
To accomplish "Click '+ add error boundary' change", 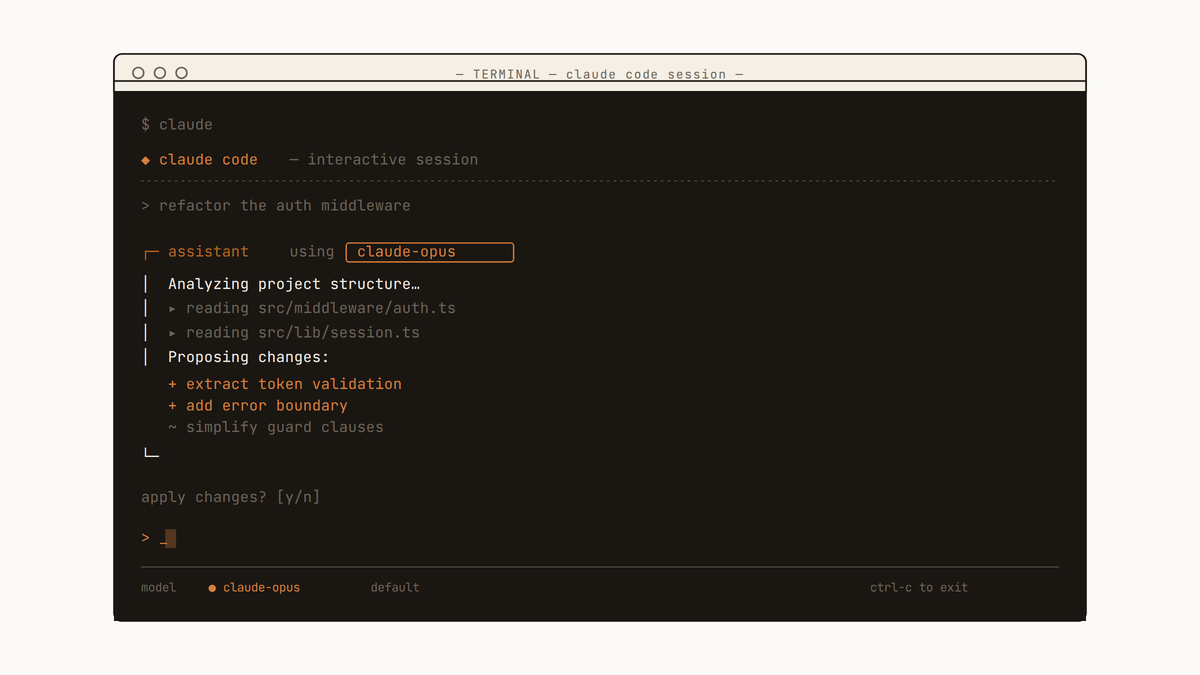I will click(258, 406).
